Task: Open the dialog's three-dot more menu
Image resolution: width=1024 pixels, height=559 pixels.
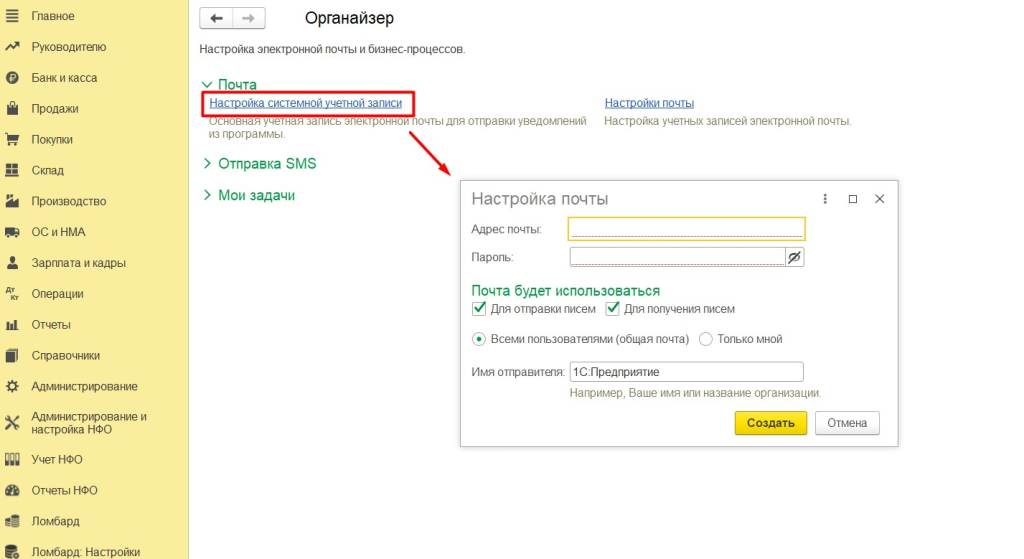Action: coord(825,199)
